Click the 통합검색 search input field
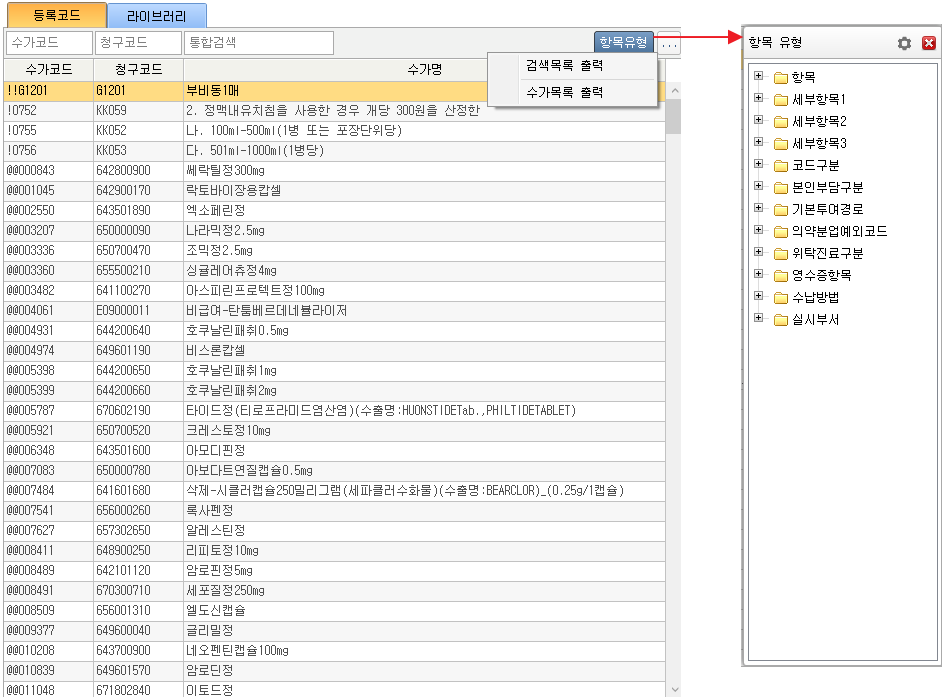This screenshot has width=945, height=697. 258,43
